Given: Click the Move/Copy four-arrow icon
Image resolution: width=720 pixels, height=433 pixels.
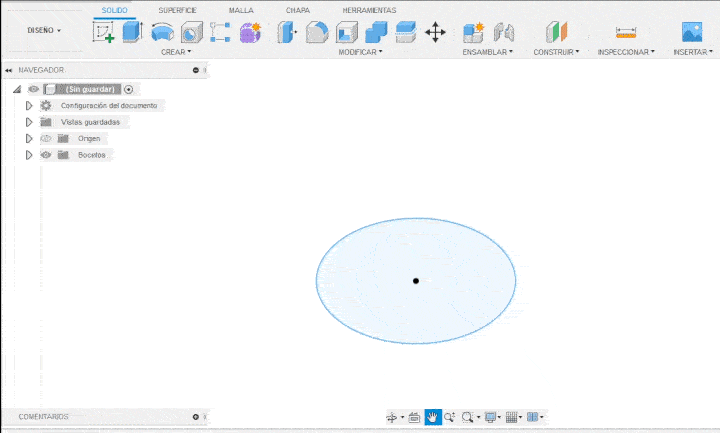Looking at the screenshot, I should pyautogui.click(x=435, y=32).
